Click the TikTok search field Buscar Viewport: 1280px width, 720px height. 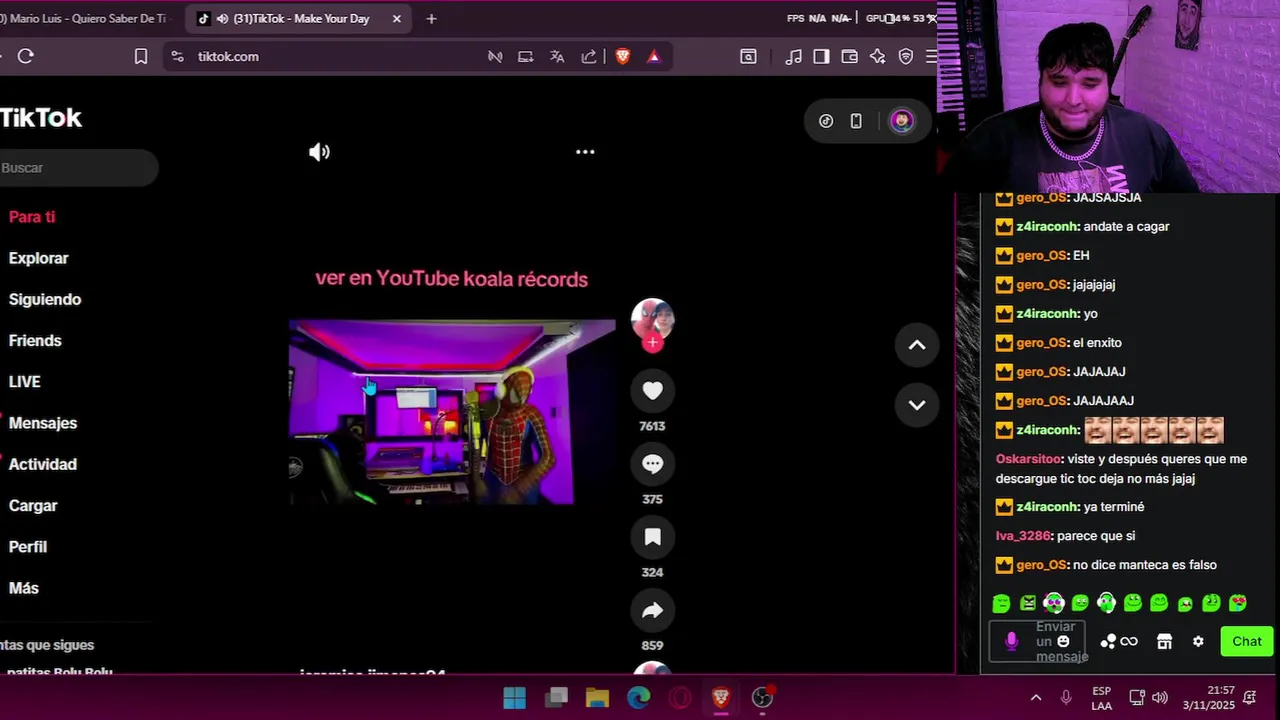tap(78, 168)
